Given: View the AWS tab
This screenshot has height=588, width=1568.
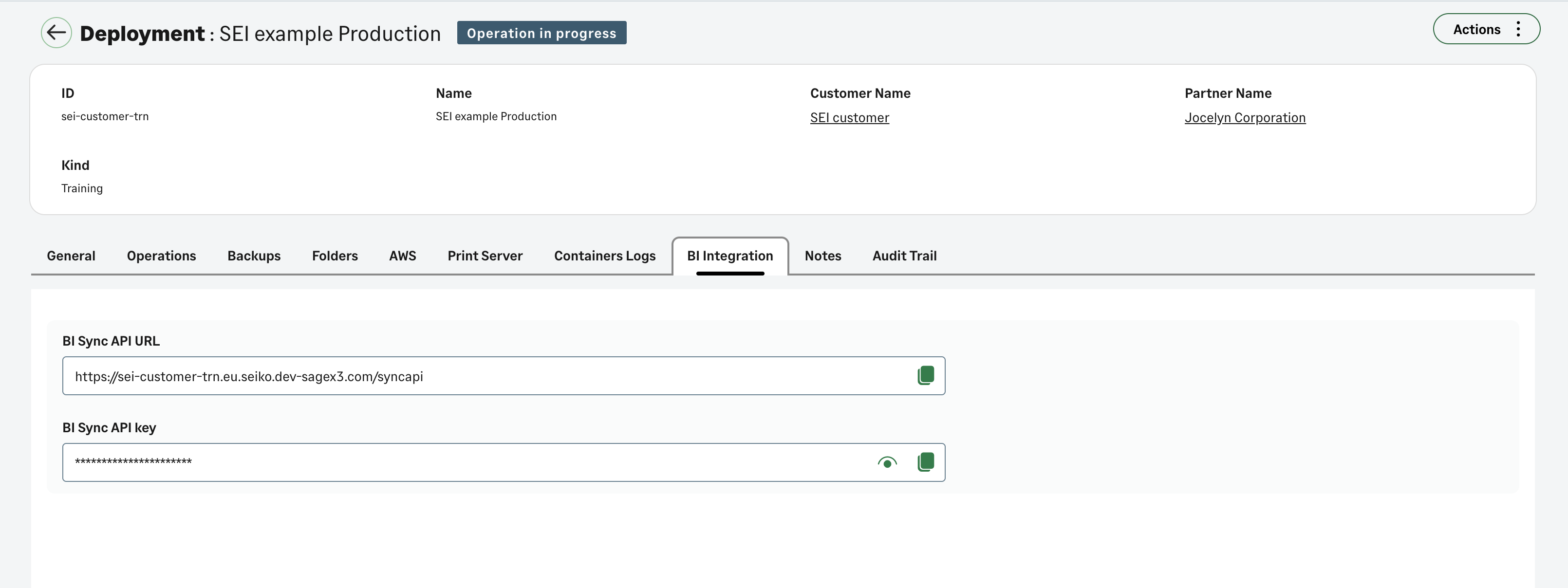Looking at the screenshot, I should tap(402, 256).
